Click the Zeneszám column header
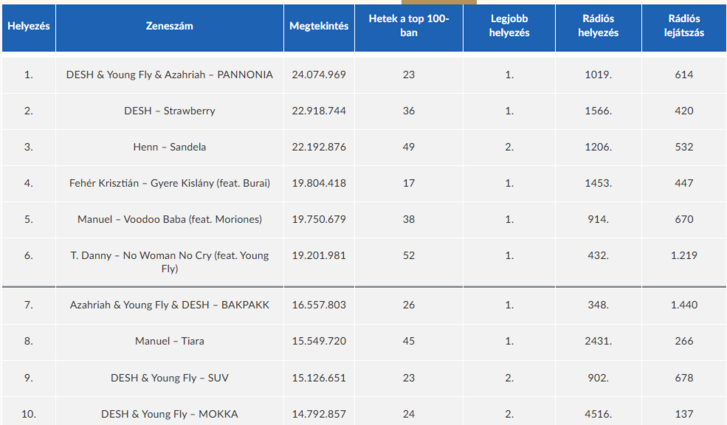This screenshot has width=727, height=425. click(x=169, y=26)
